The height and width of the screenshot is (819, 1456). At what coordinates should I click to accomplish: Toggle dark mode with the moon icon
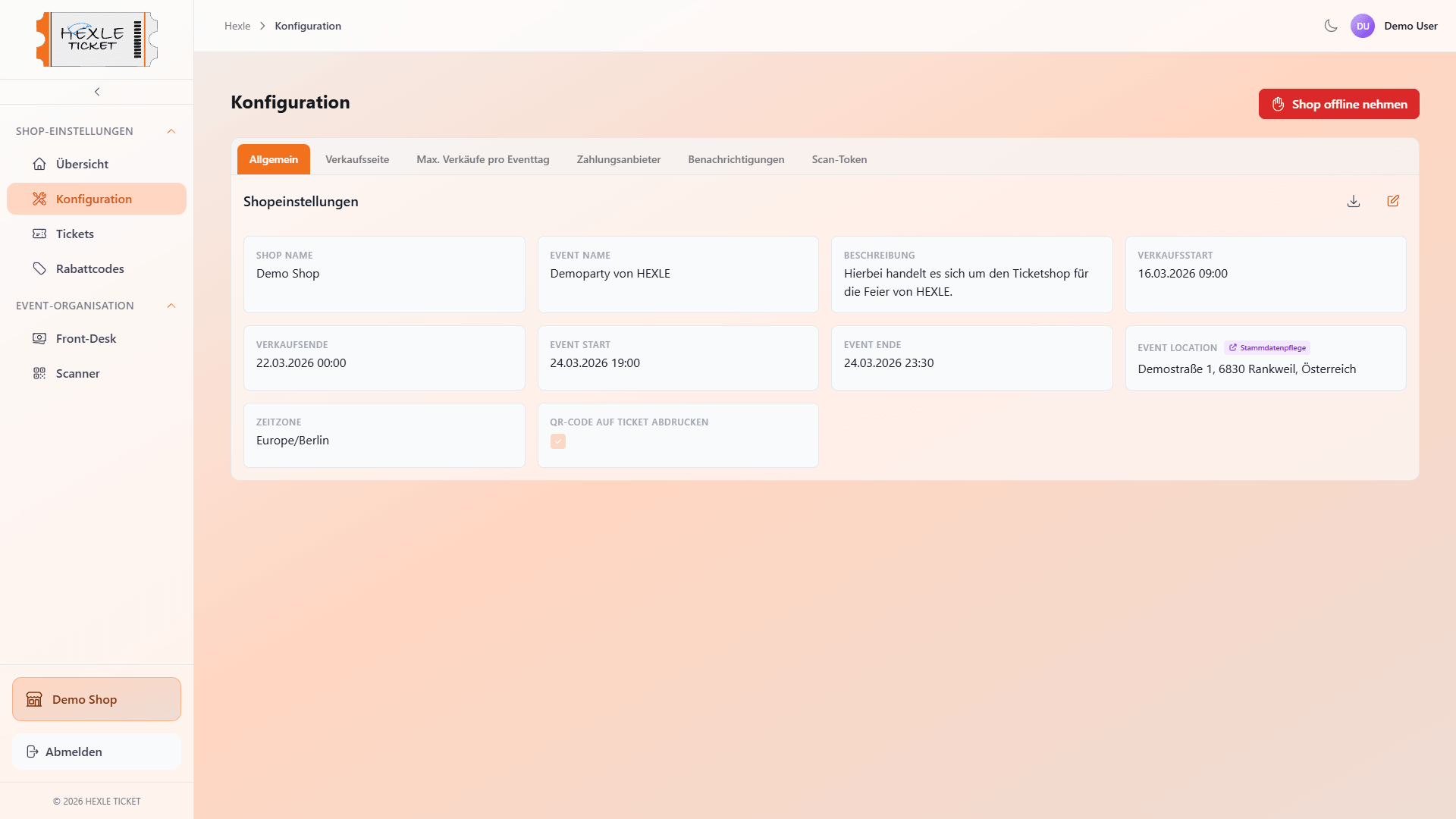pos(1331,26)
